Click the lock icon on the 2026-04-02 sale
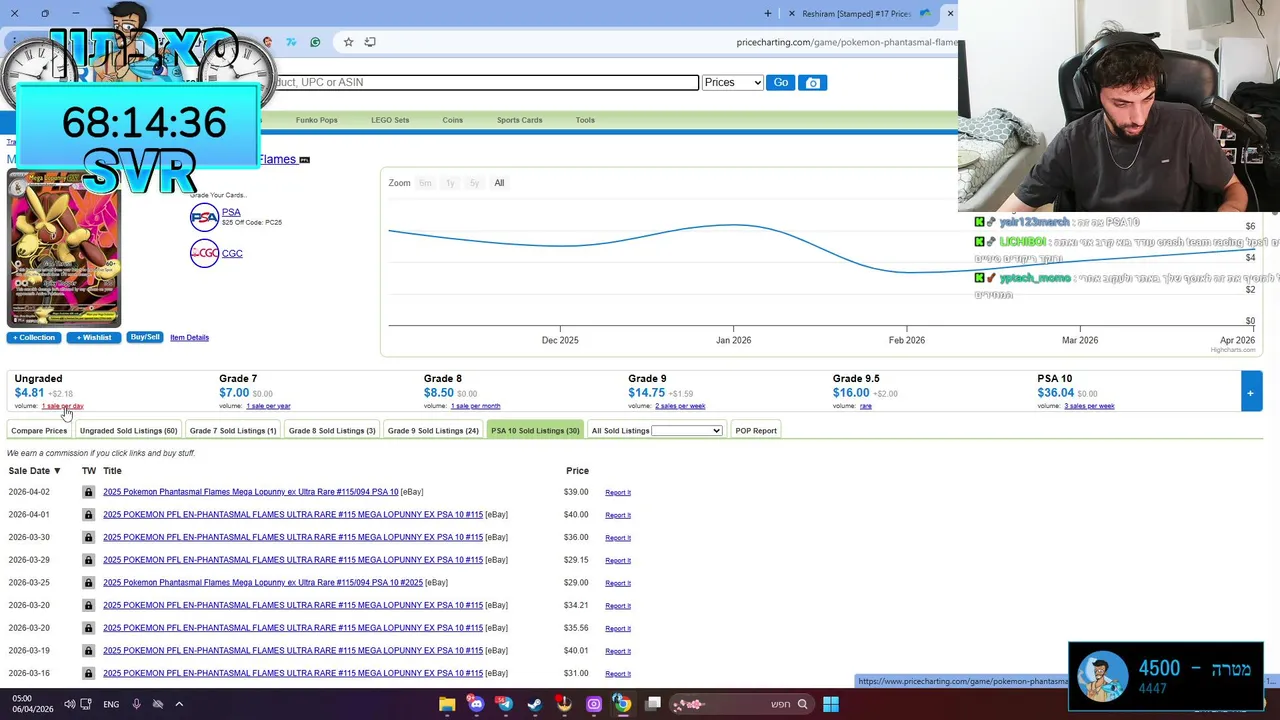This screenshot has height=720, width=1280. (x=88, y=492)
